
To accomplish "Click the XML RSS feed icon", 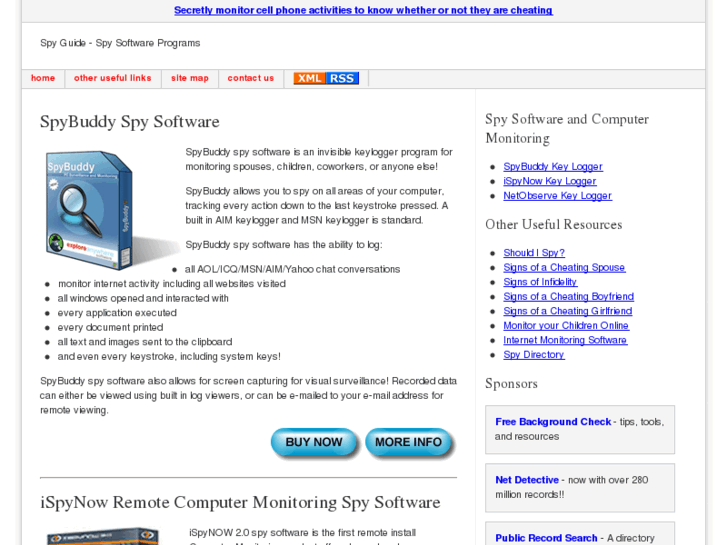I will tap(326, 78).
